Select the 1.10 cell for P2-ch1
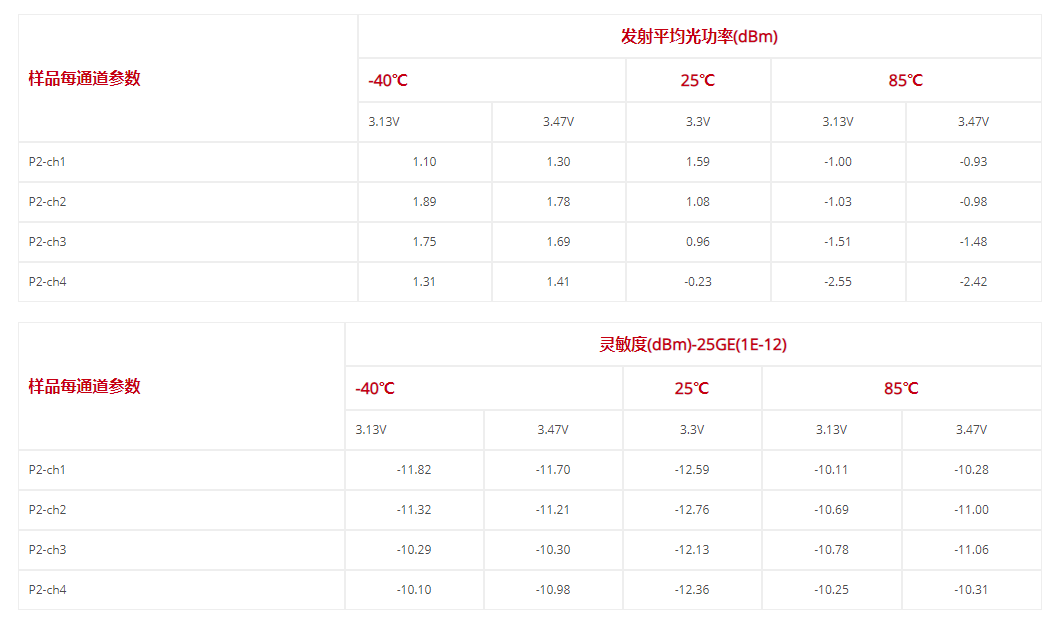This screenshot has height=619, width=1060. click(424, 162)
